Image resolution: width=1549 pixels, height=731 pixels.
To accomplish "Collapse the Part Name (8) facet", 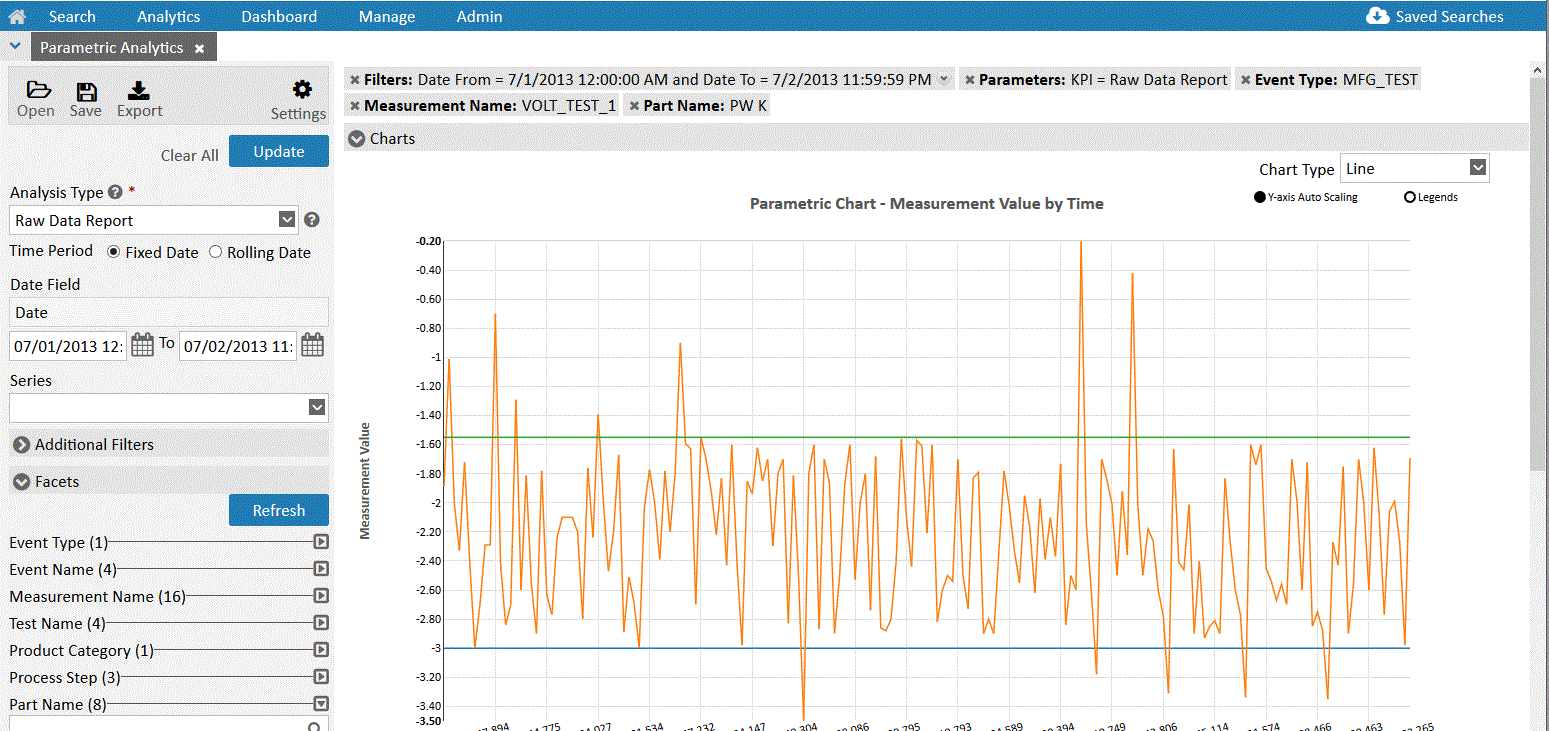I will point(321,704).
